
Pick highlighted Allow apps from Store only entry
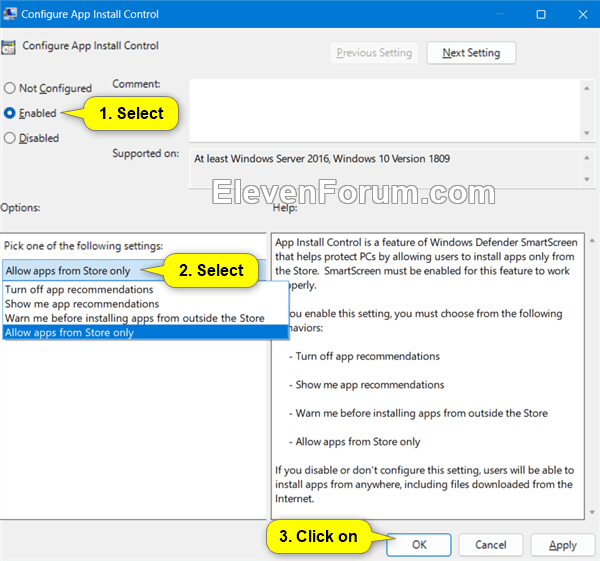[x=145, y=332]
